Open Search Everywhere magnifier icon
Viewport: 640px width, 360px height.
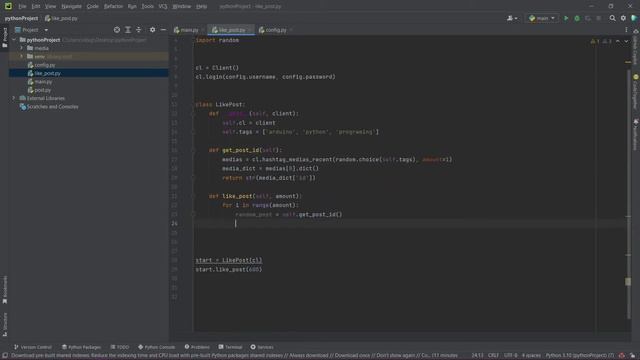tap(612, 18)
